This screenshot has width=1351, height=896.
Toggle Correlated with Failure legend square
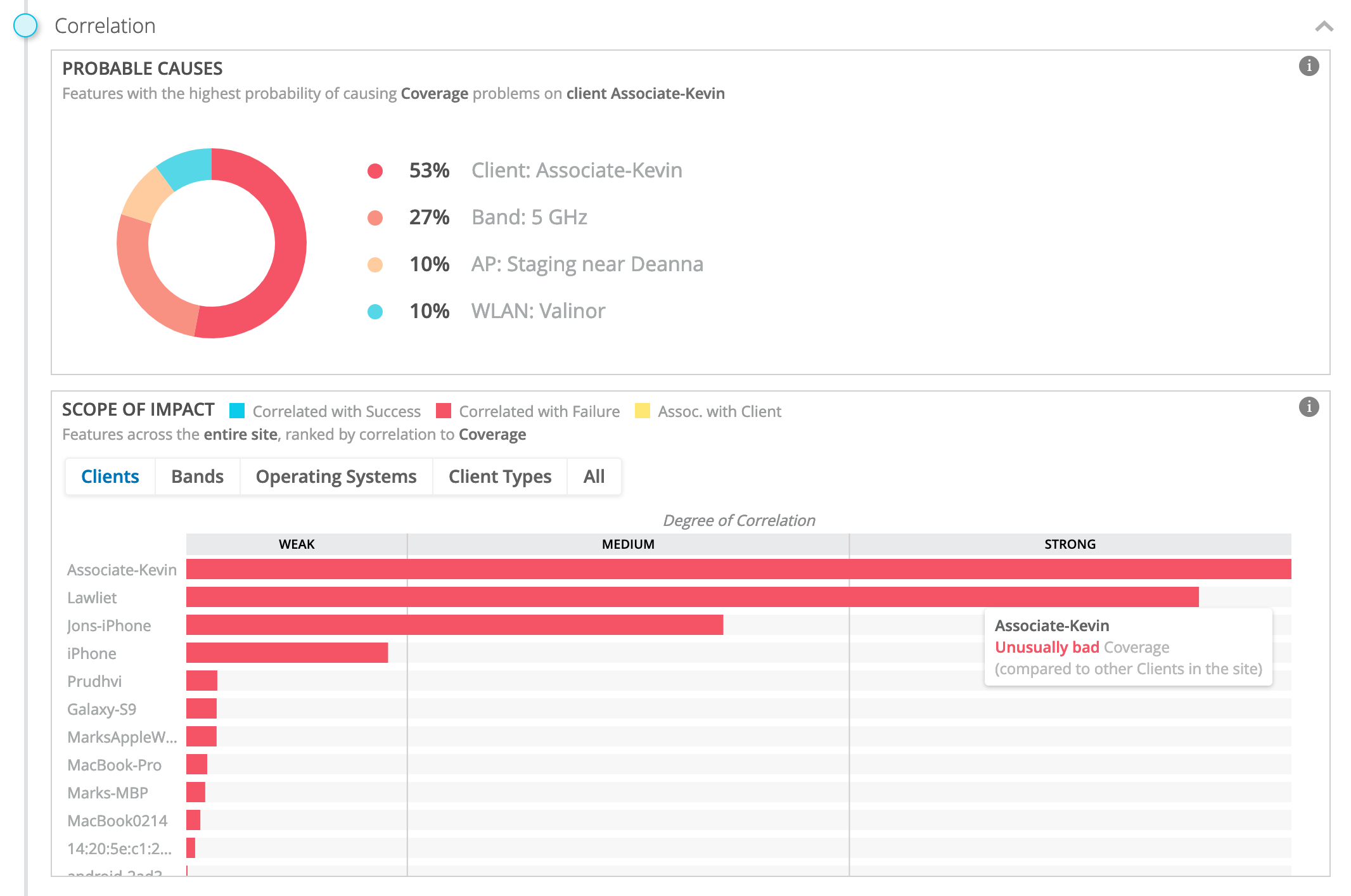click(x=444, y=411)
